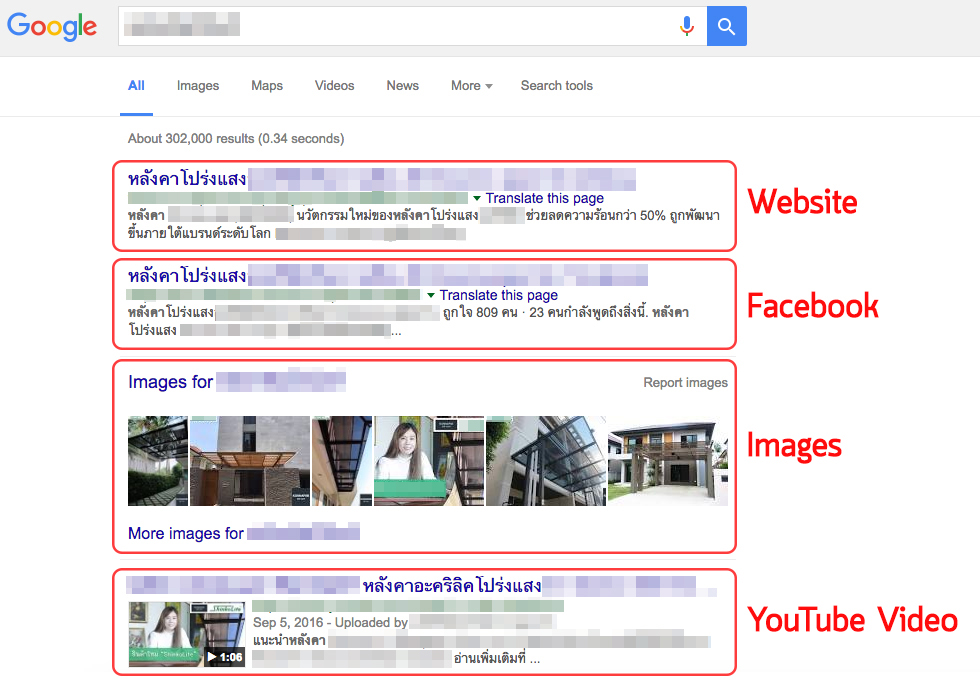Viewport: 980px width, 680px height.
Task: Open the narrow dark roof beam thumbnail
Action: (x=342, y=461)
